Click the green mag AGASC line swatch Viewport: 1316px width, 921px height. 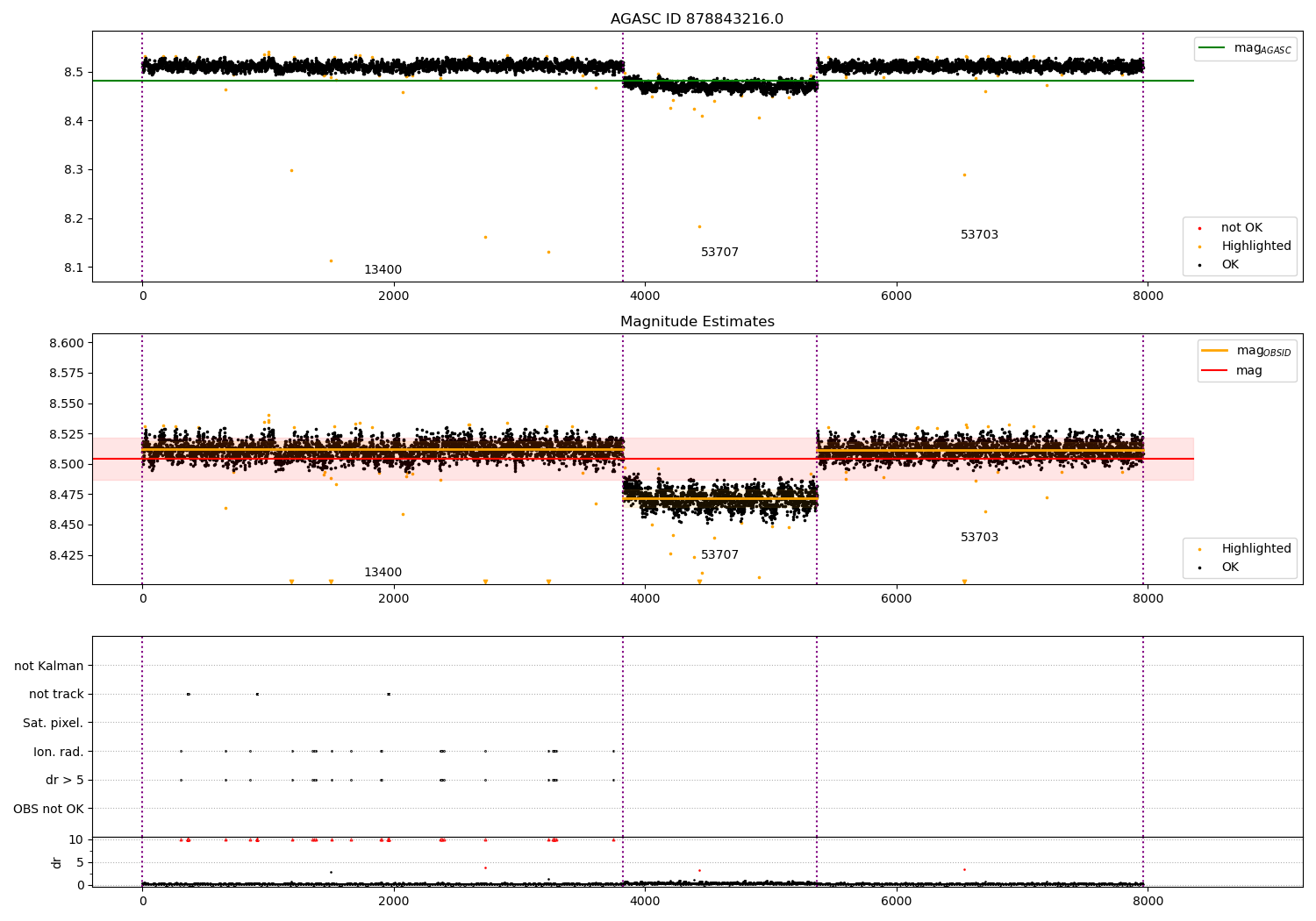click(x=1212, y=48)
